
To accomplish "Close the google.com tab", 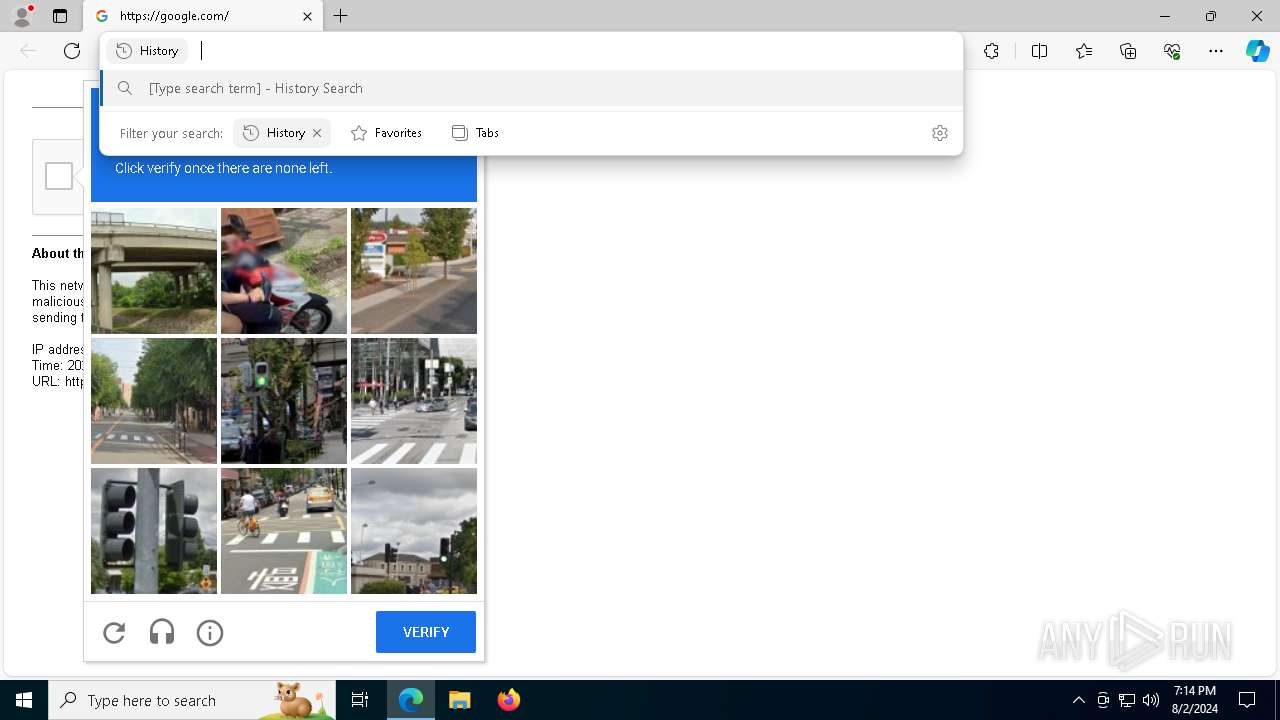I will point(307,16).
